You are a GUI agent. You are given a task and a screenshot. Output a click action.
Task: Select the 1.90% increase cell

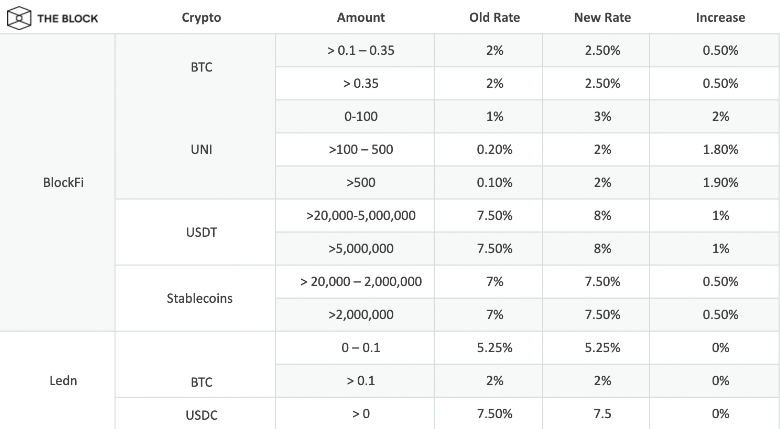tap(720, 183)
